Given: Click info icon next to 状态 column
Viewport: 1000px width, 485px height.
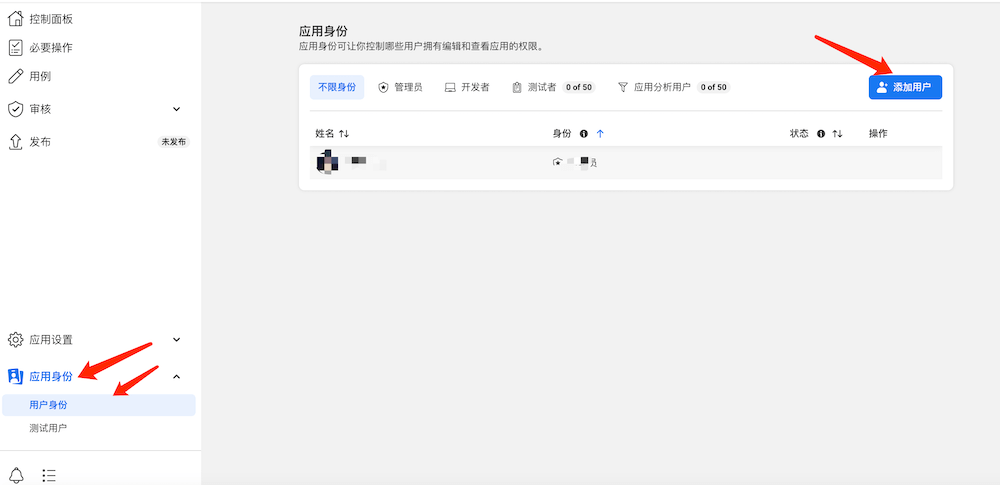Looking at the screenshot, I should (x=821, y=133).
